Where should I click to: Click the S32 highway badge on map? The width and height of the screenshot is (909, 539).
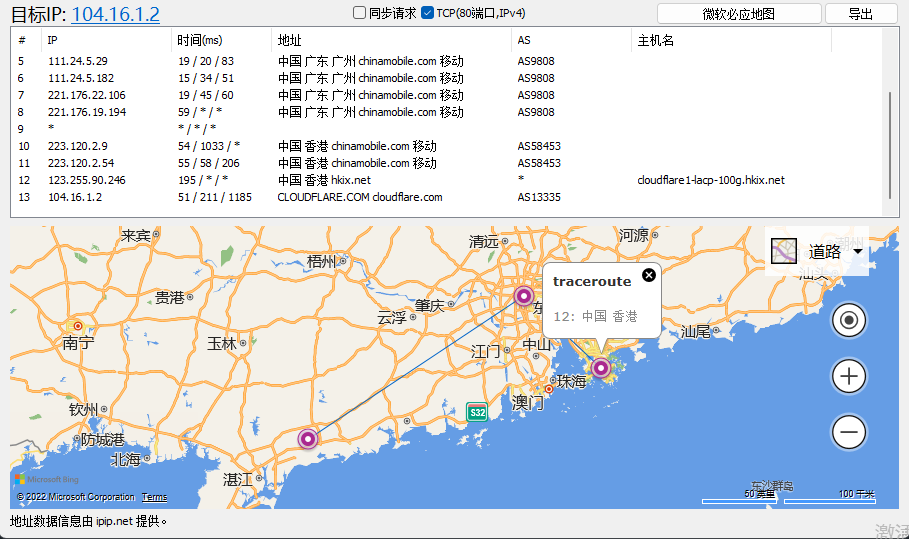pyautogui.click(x=477, y=412)
